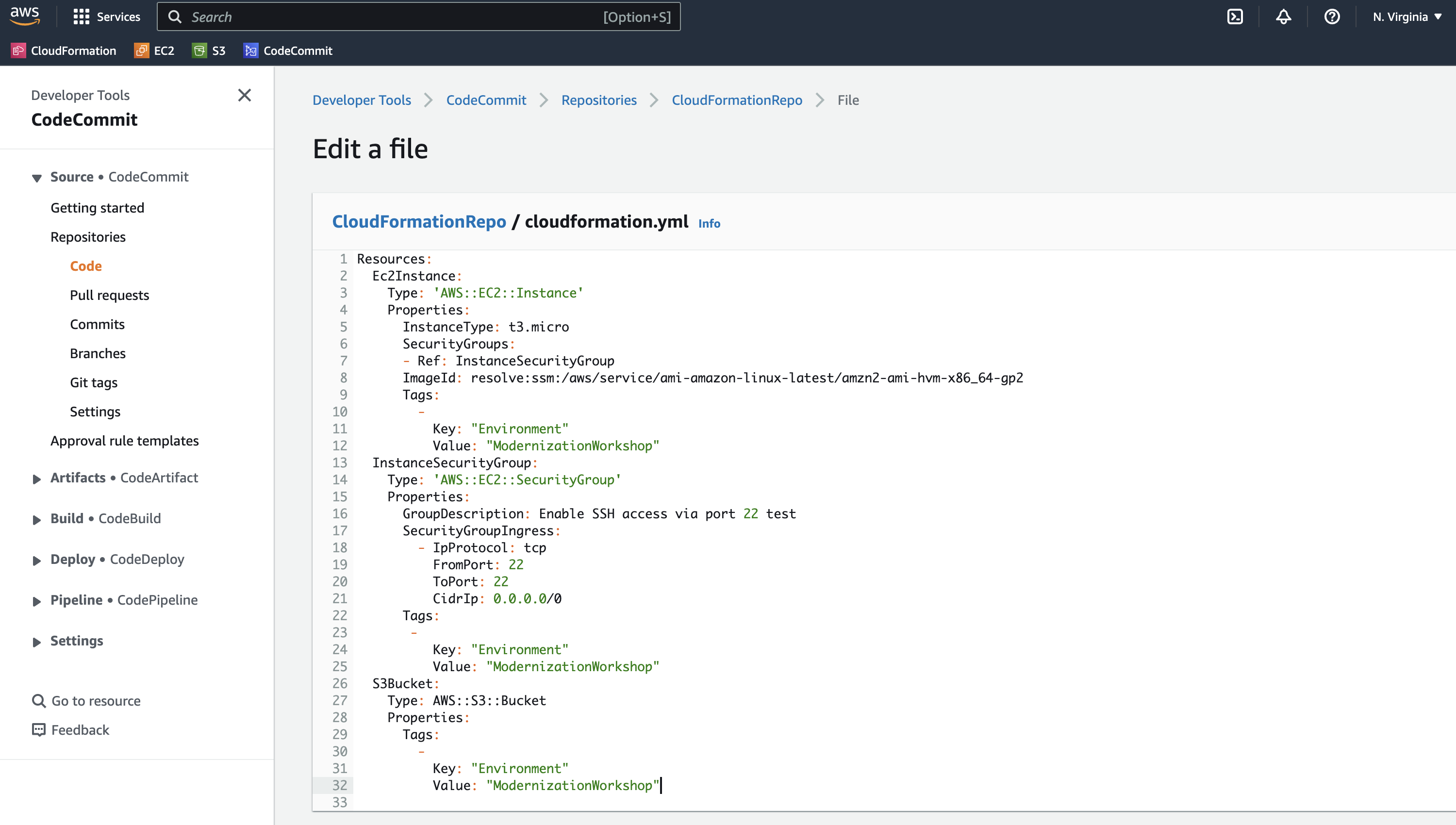Open CloudFormation favorites shortcut
Screen dimensions: 1456x825
(64, 50)
